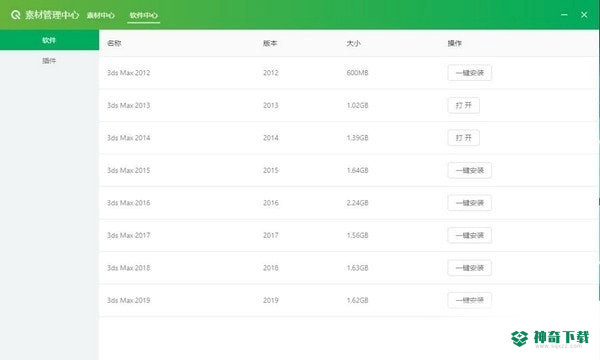This screenshot has height=360, width=600.
Task: Select the 3ds Max 2018 name cell
Action: click(129, 268)
